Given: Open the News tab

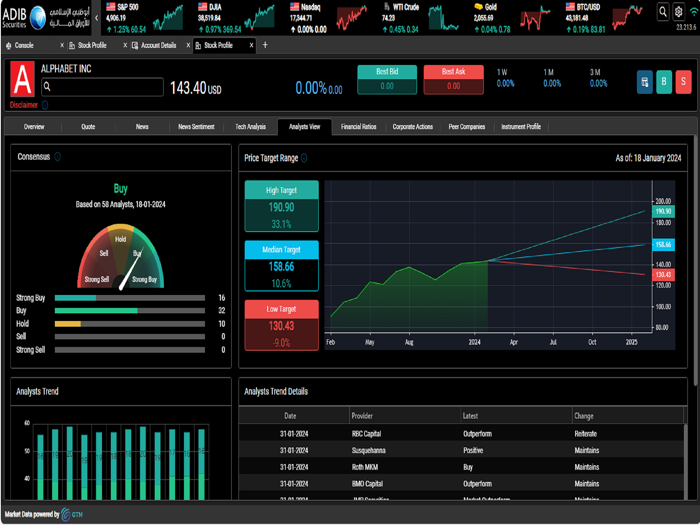Looking at the screenshot, I should pyautogui.click(x=142, y=127).
